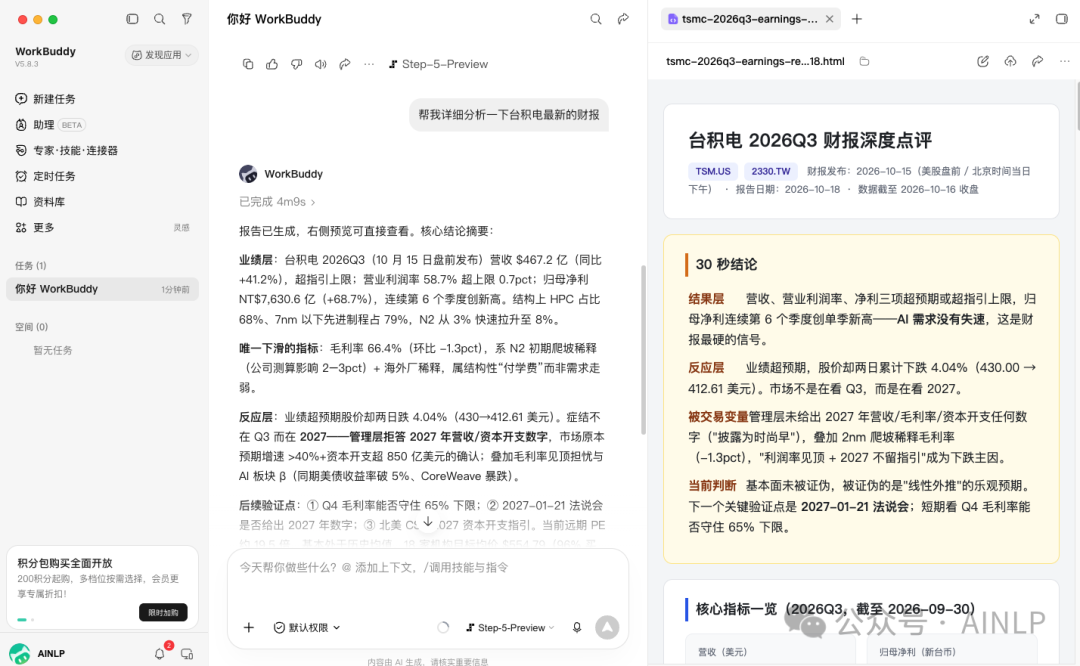Click the WorkBuddy assistant avatar in chat
Viewport: 1080px width, 666px height.
click(x=248, y=174)
